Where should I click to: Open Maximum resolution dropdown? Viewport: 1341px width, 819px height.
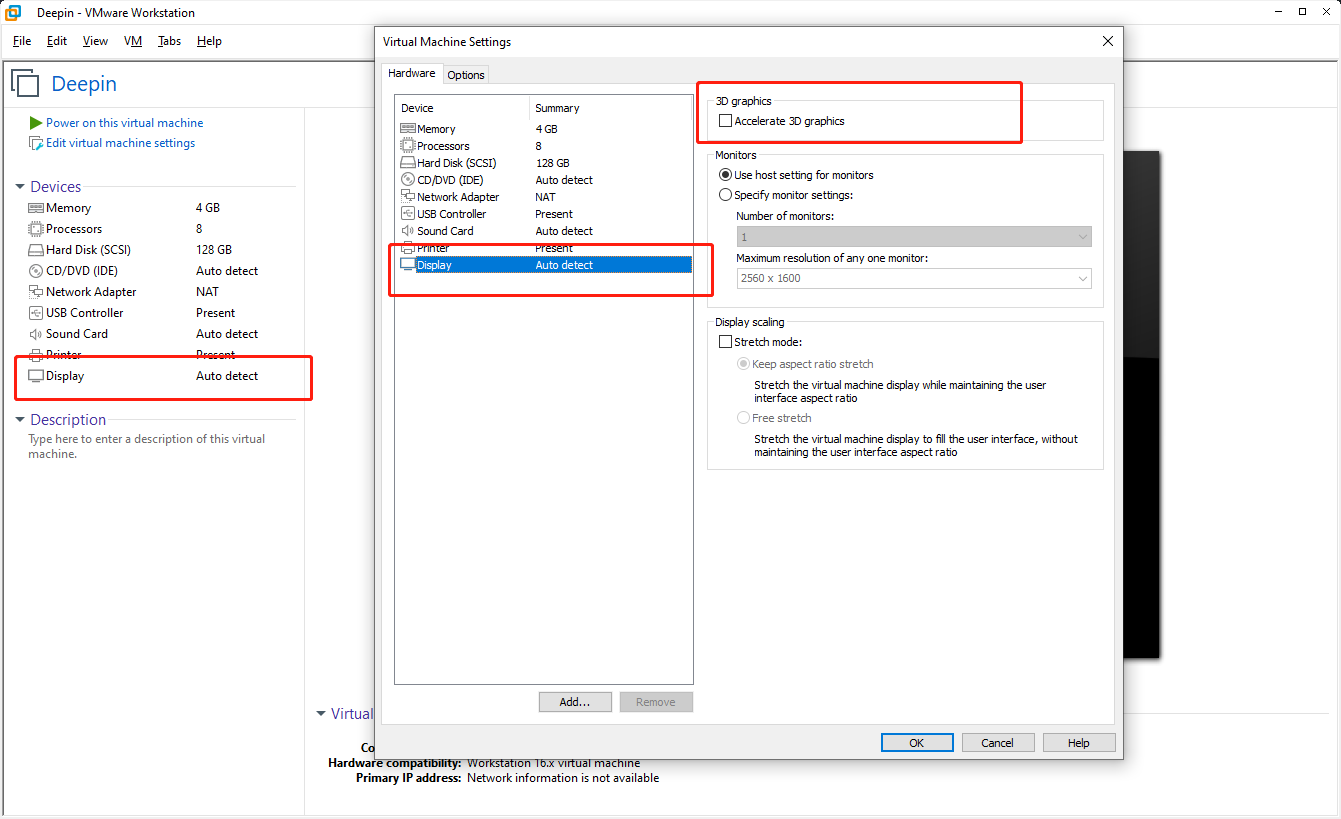point(914,278)
